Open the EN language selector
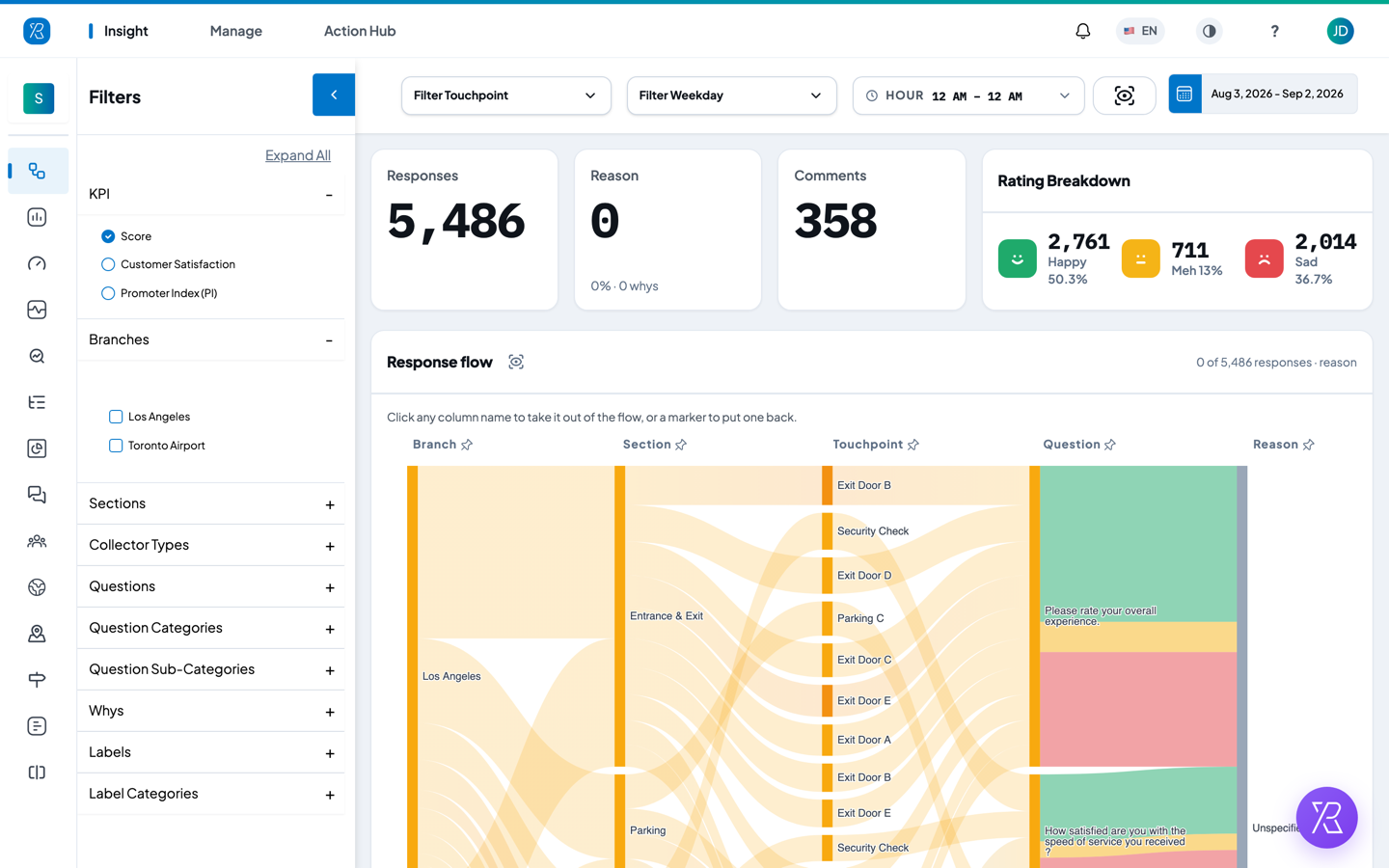This screenshot has width=1389, height=868. (x=1140, y=31)
